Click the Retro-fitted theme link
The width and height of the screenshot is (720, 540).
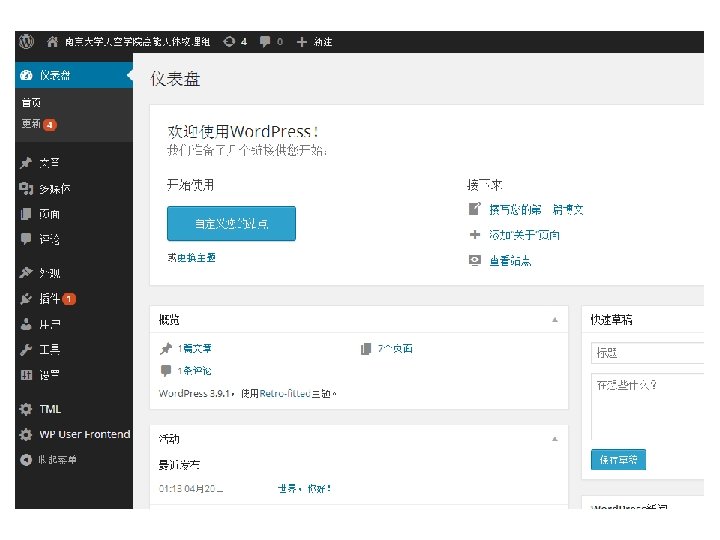tap(285, 394)
